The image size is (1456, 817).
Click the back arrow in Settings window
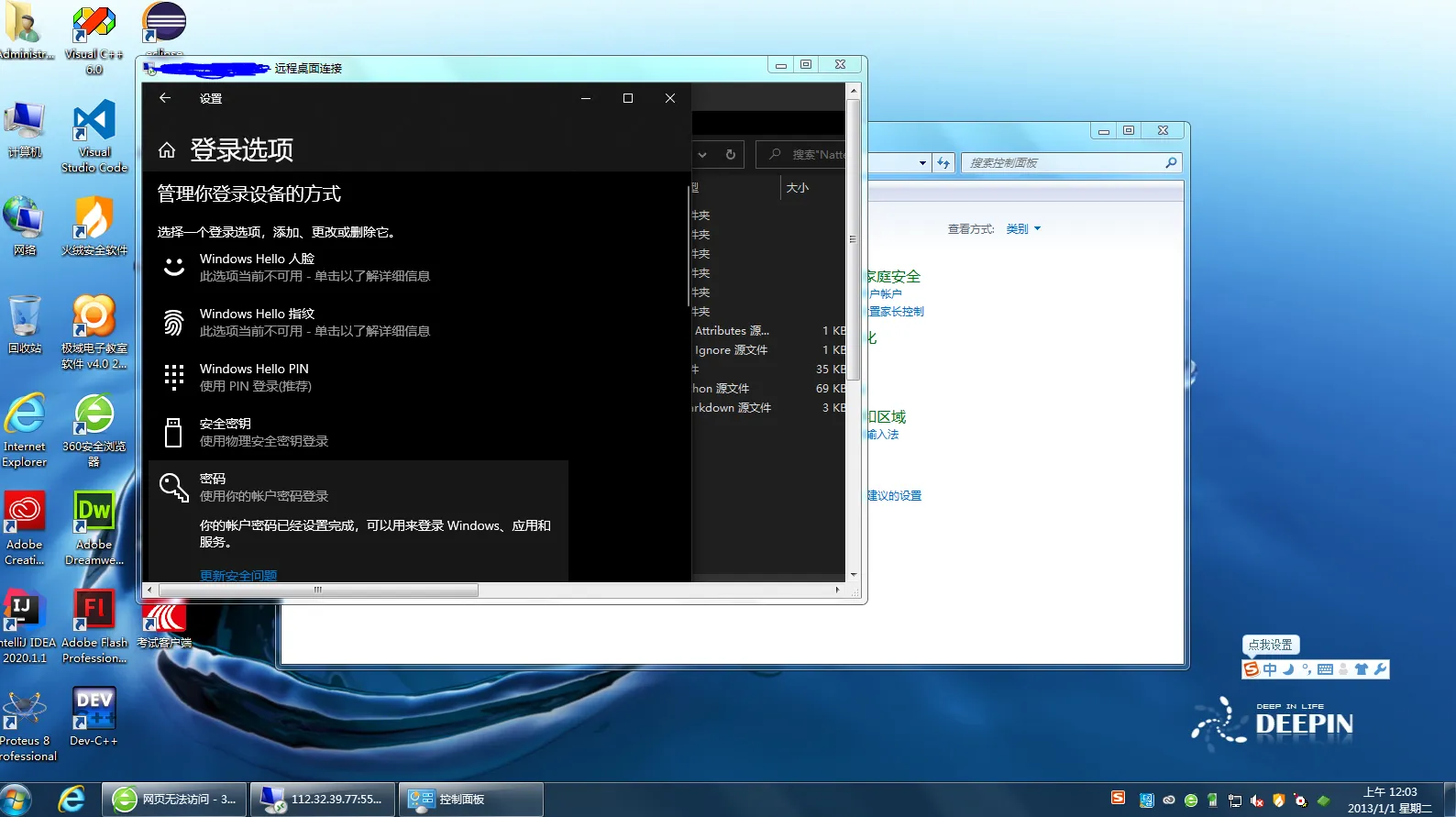coord(165,98)
